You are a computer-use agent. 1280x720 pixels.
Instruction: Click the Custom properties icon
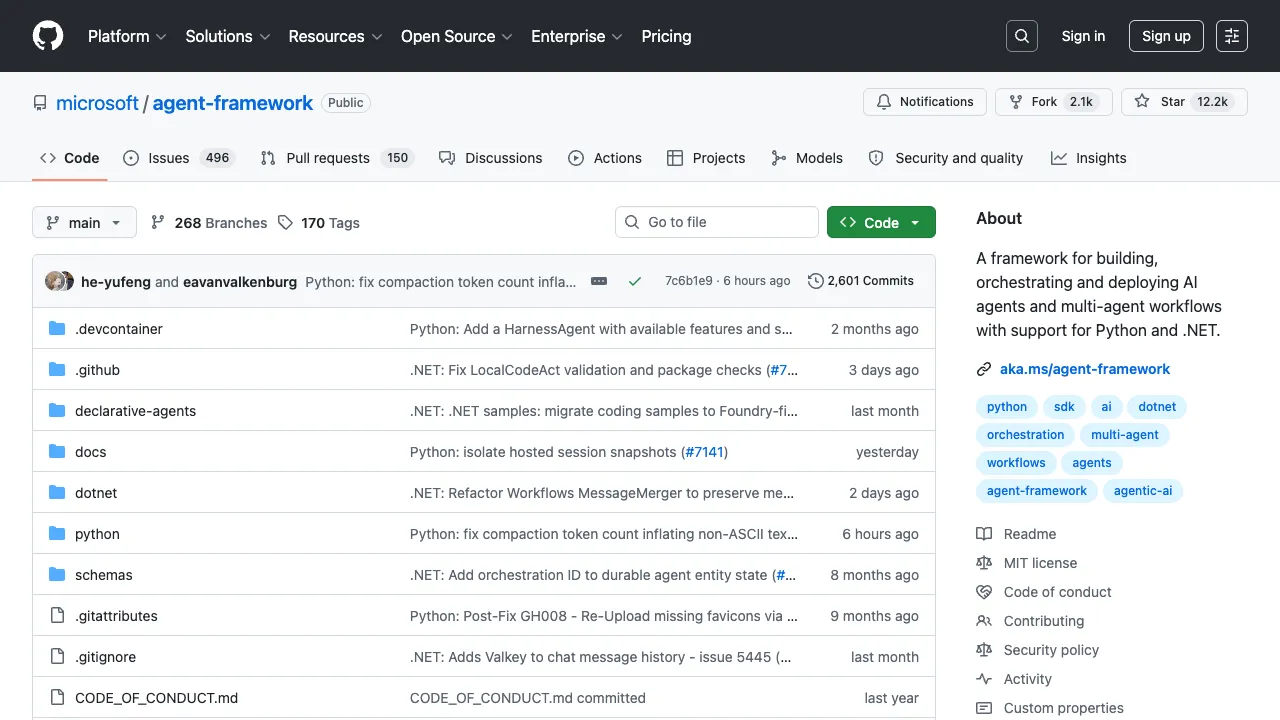(984, 708)
